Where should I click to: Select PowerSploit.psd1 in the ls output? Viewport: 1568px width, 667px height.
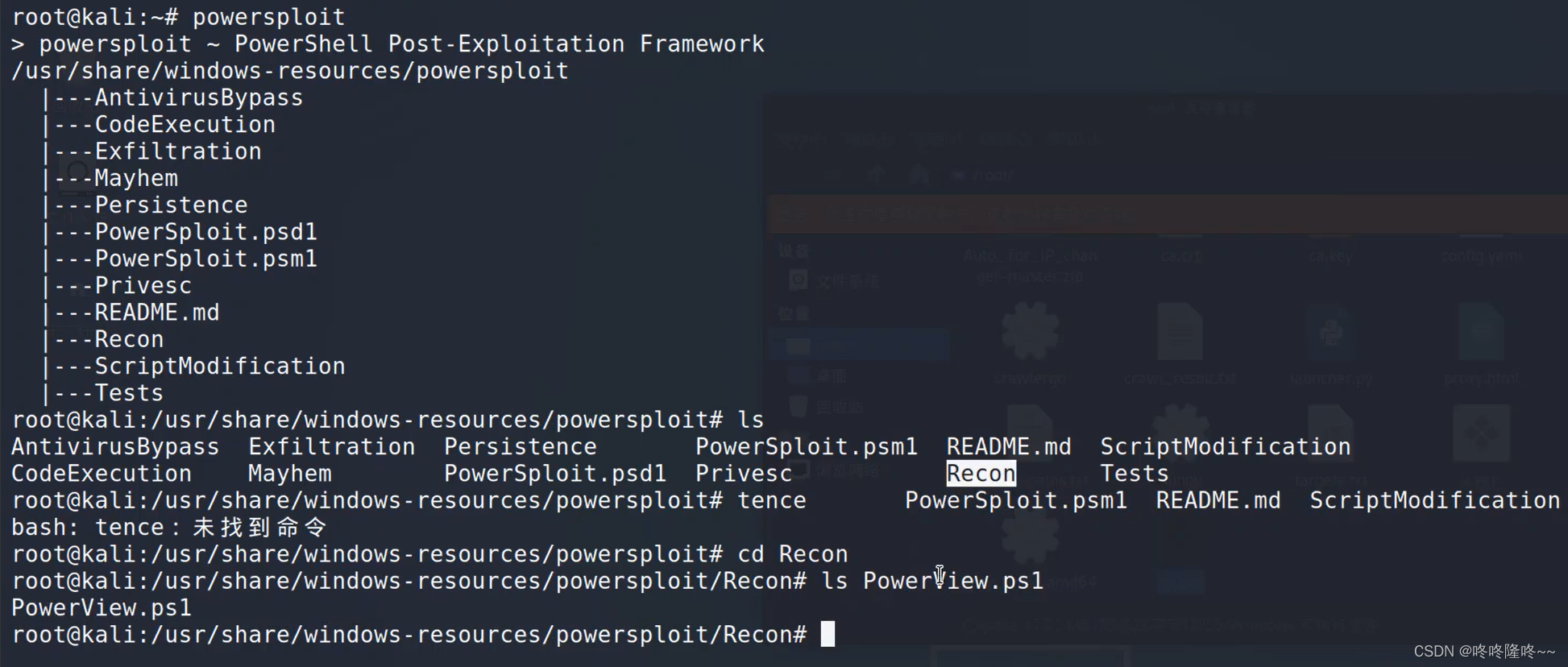555,474
